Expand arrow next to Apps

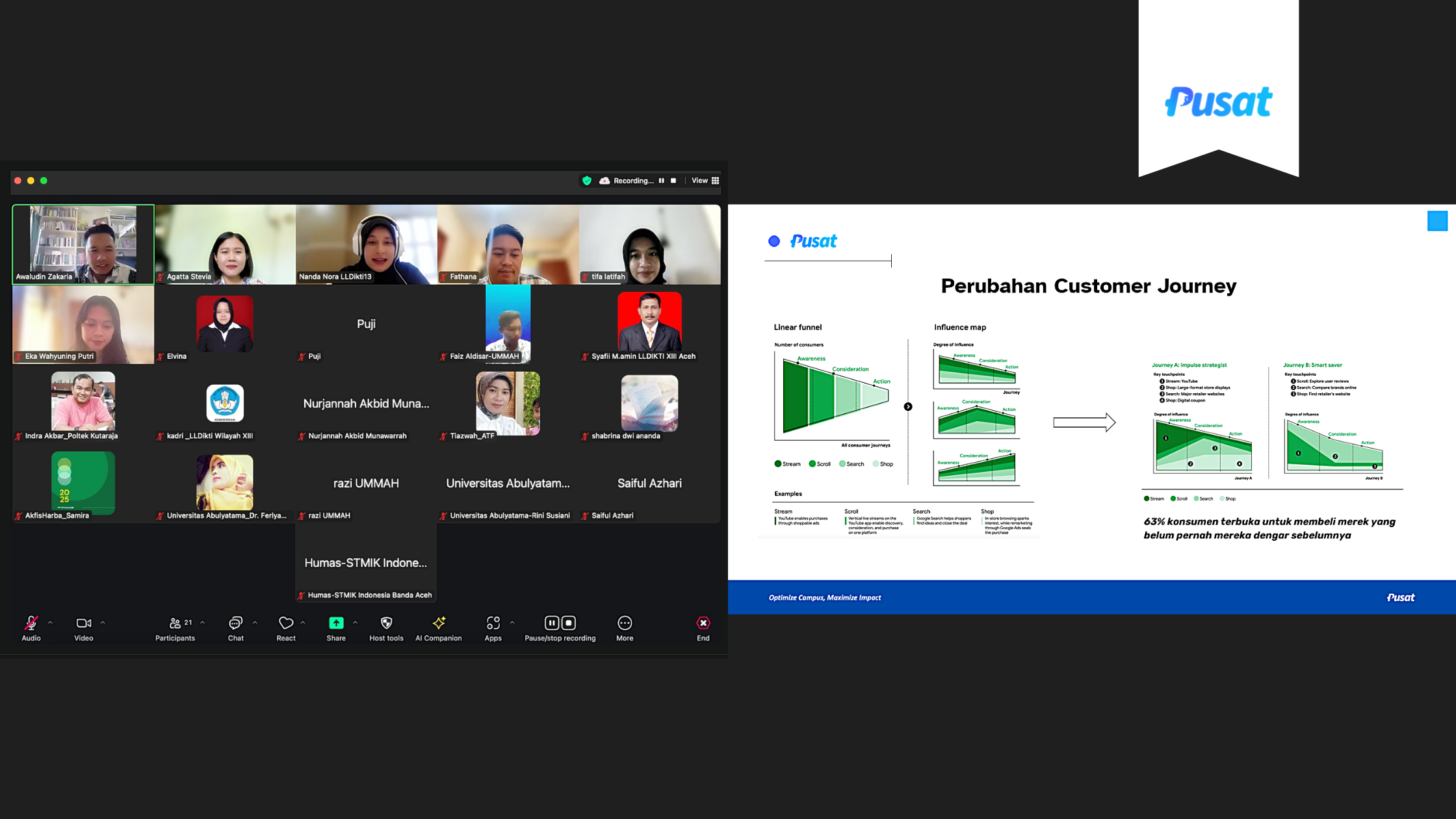point(512,623)
